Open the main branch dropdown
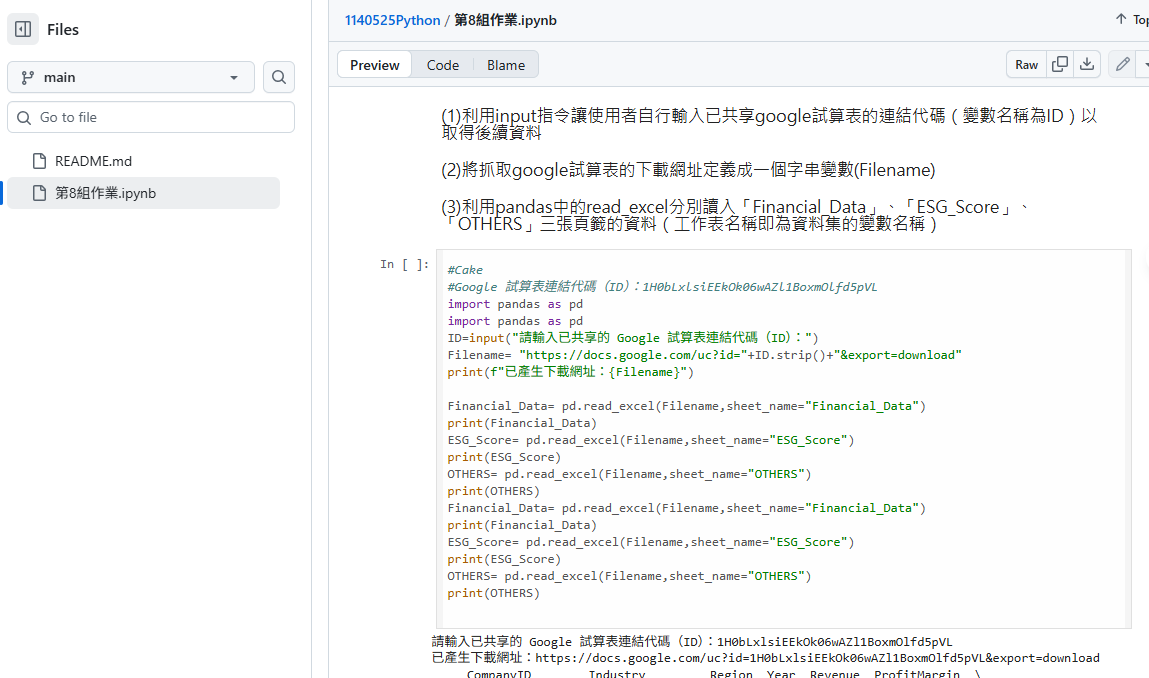This screenshot has width=1149, height=678. (x=130, y=77)
